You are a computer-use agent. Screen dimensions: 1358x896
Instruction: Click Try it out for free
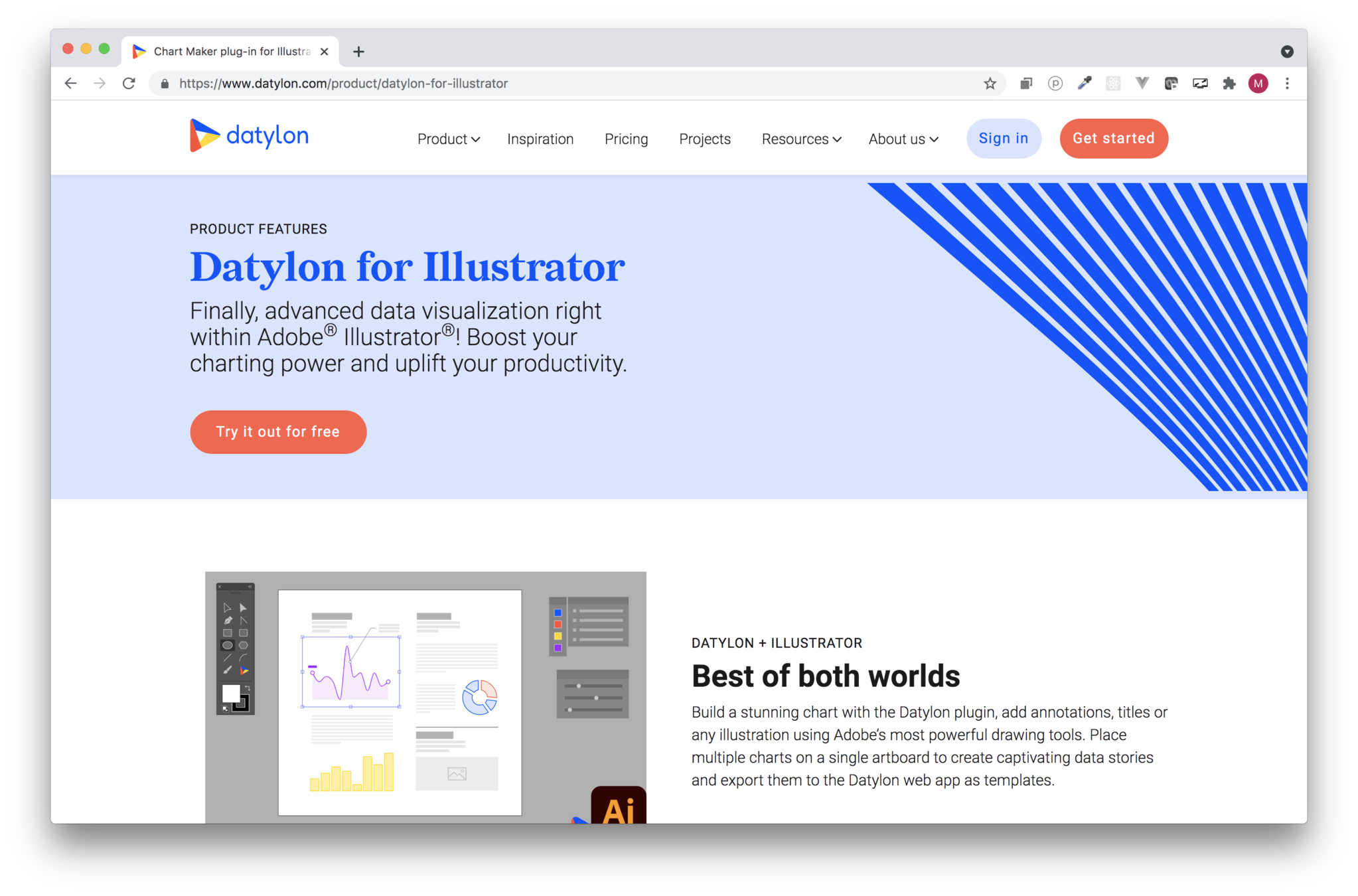[x=278, y=432]
